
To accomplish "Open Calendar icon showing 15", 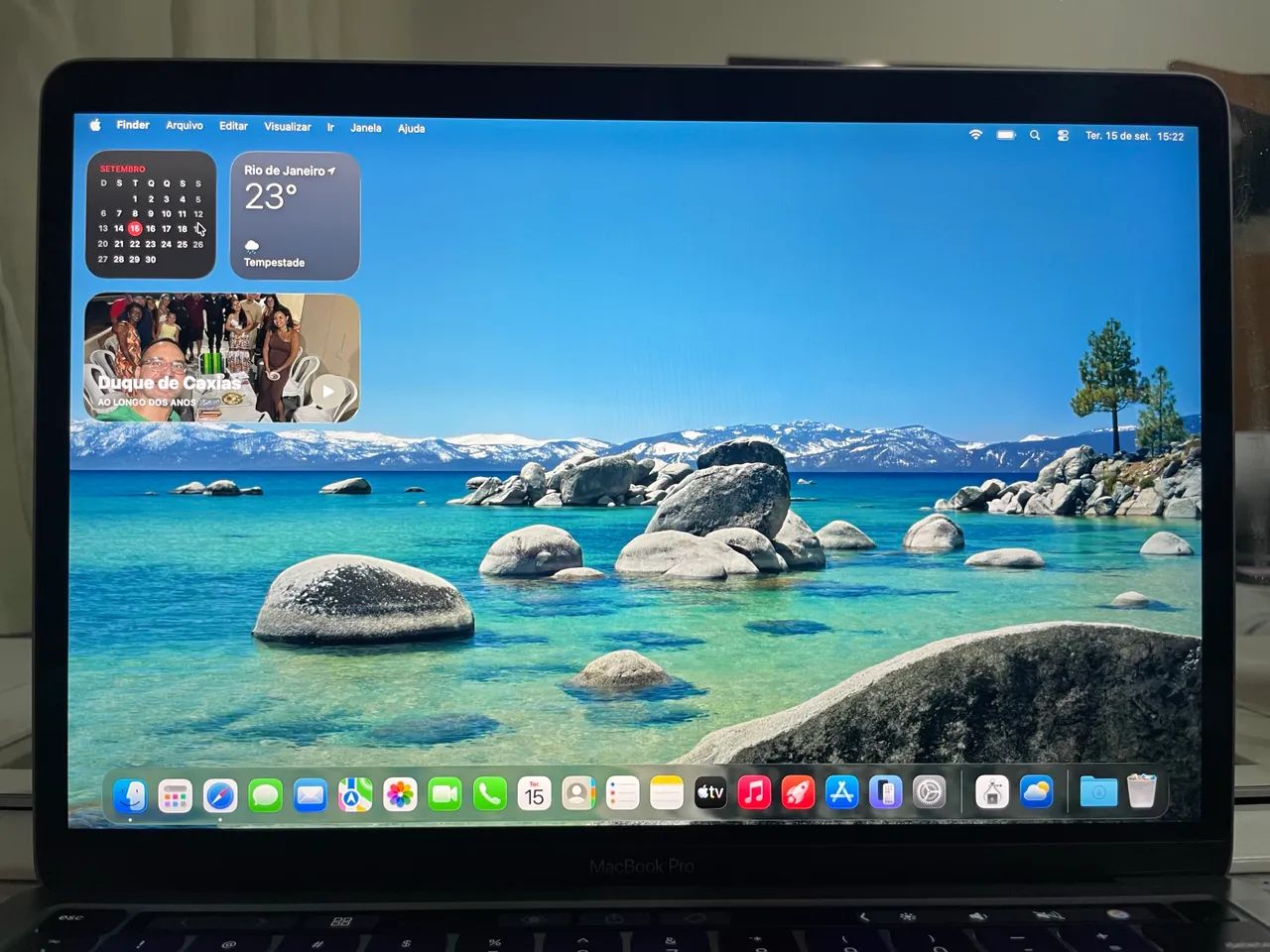I will [534, 793].
